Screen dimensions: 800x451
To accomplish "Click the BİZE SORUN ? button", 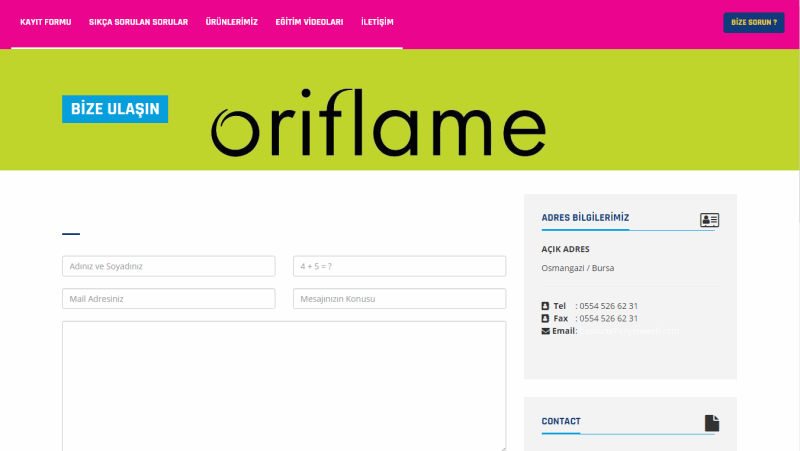I will [754, 22].
